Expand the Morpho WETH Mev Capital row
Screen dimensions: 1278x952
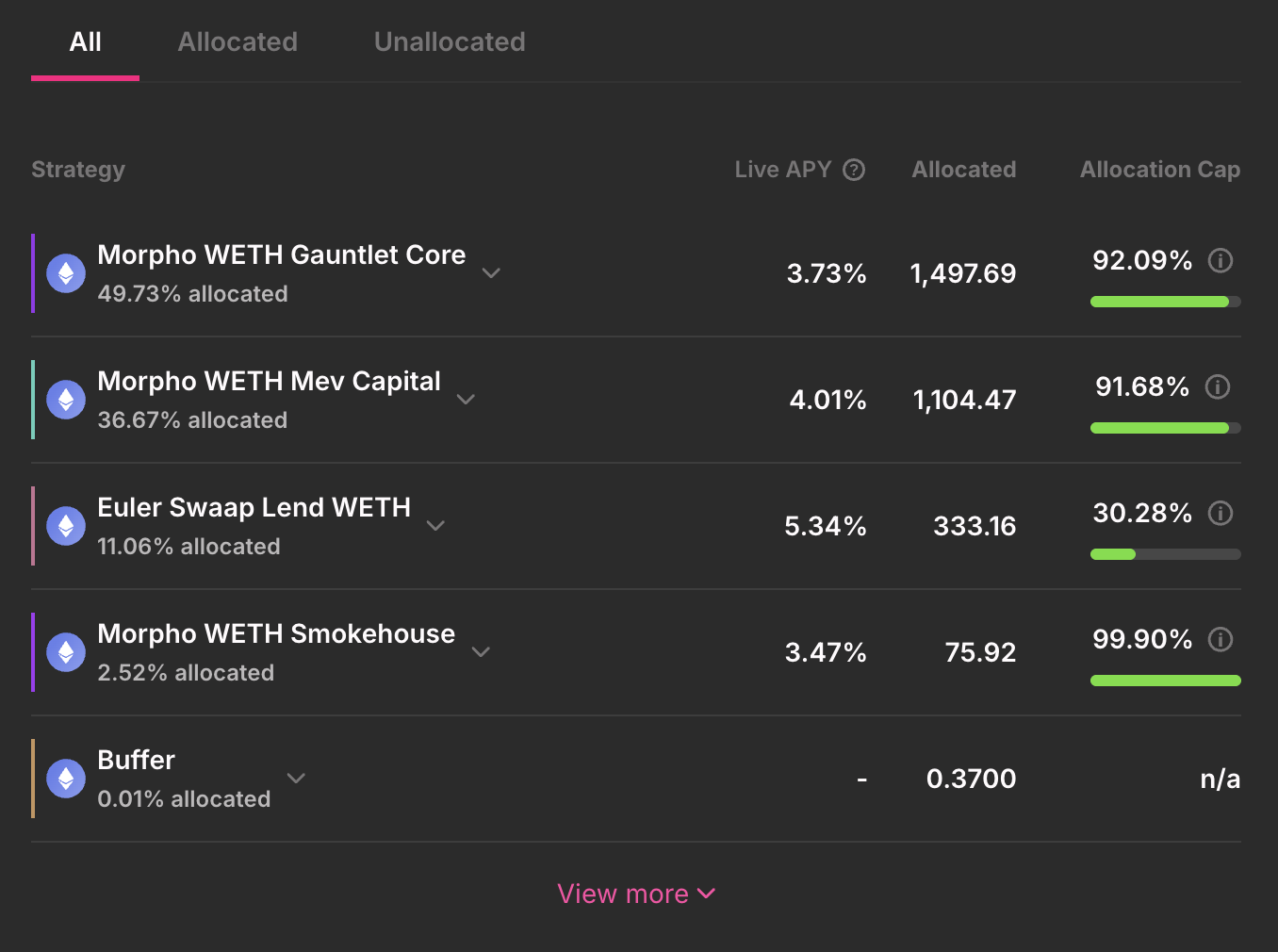click(x=466, y=400)
